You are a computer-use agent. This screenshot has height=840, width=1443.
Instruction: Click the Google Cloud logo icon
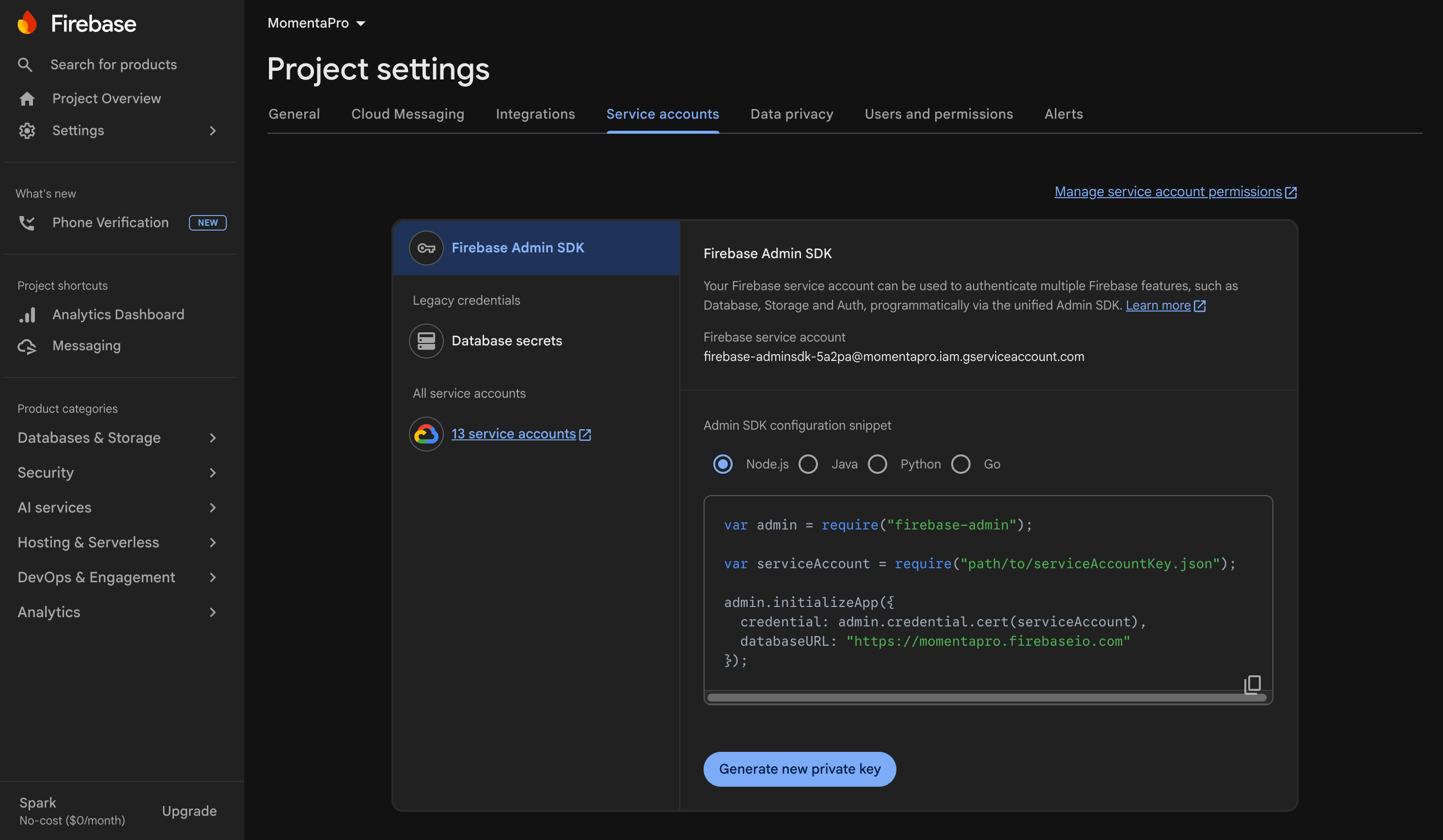tap(426, 434)
